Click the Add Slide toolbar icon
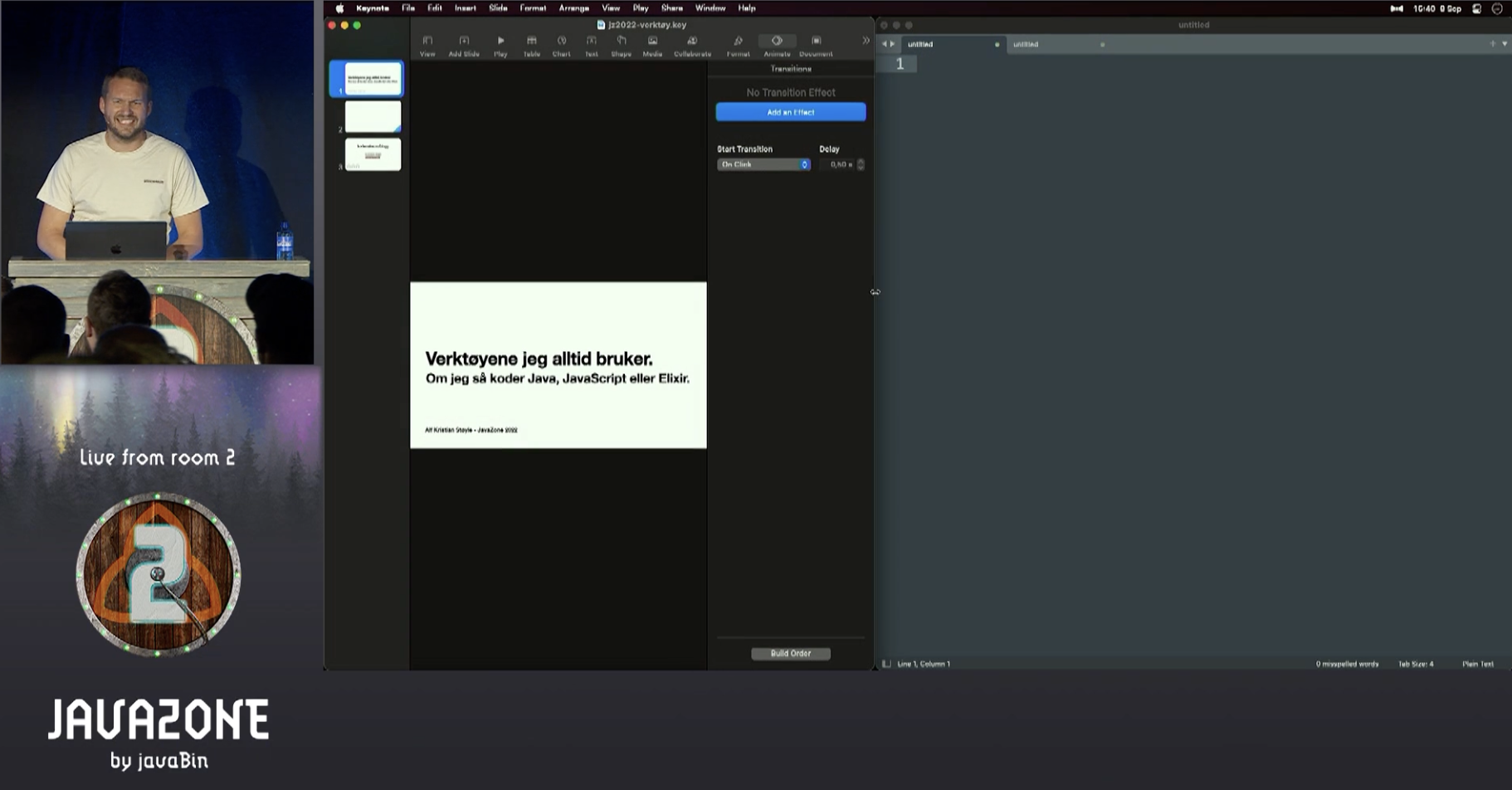This screenshot has height=790, width=1512. 464,41
